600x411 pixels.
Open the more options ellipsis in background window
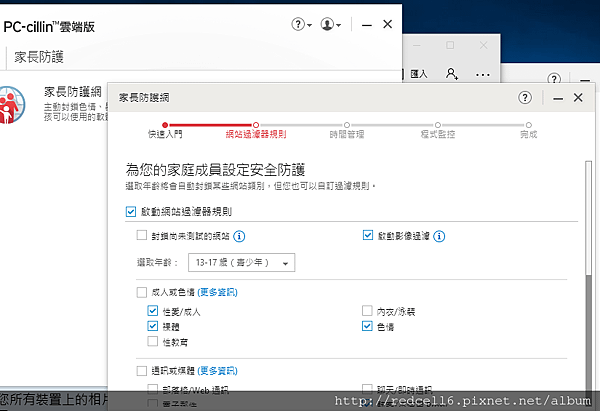pos(483,75)
